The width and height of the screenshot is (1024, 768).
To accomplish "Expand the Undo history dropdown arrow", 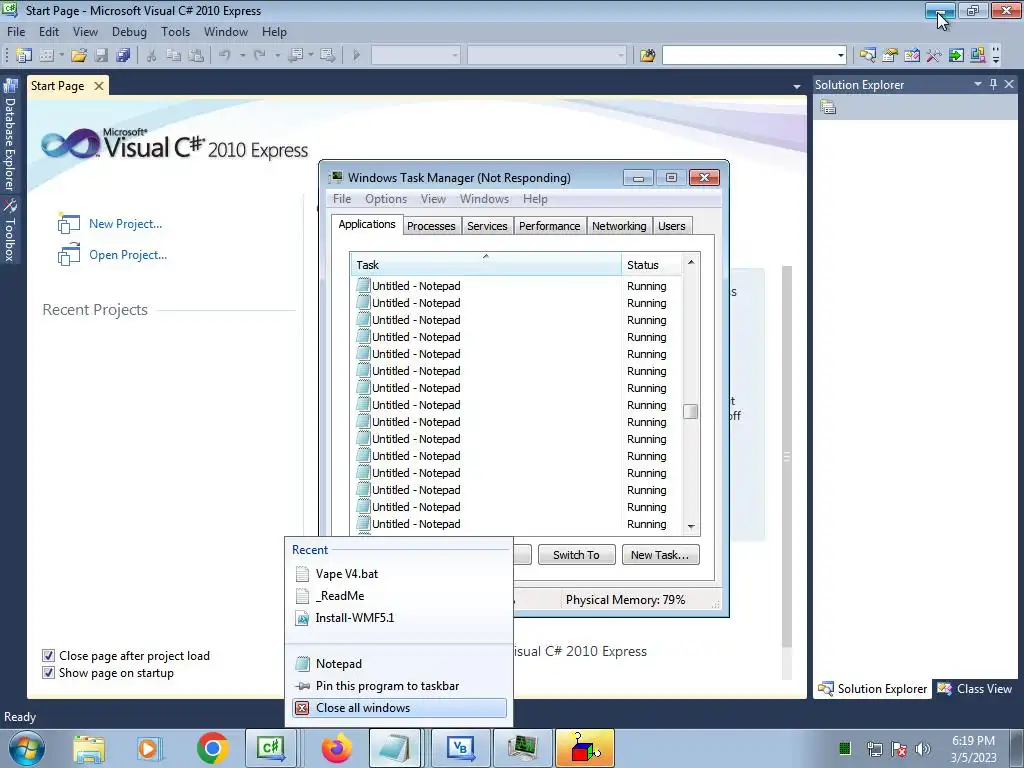I will tap(242, 56).
